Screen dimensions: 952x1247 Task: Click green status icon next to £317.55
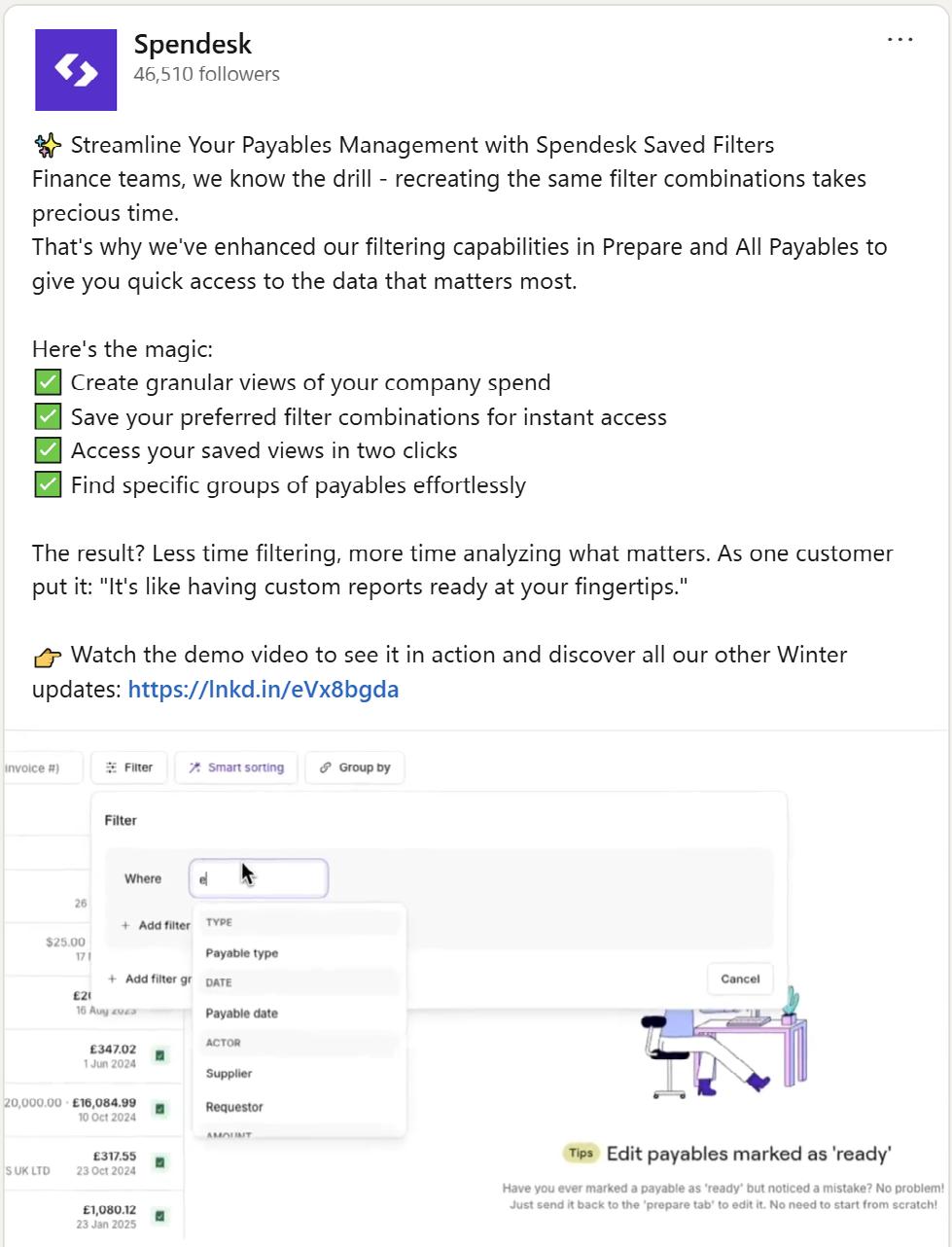click(x=160, y=1162)
